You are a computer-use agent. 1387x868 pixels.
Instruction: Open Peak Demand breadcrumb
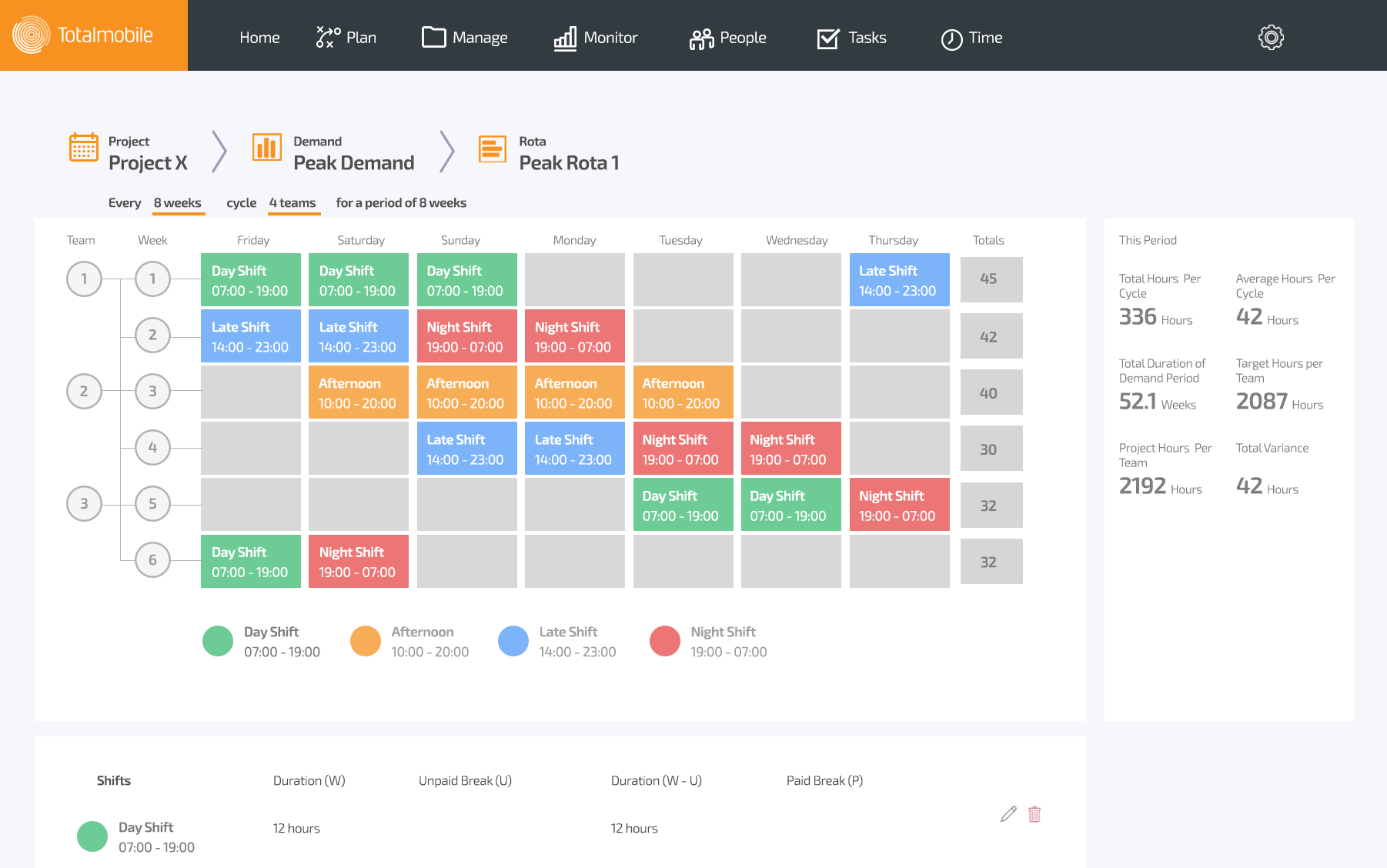click(x=353, y=163)
